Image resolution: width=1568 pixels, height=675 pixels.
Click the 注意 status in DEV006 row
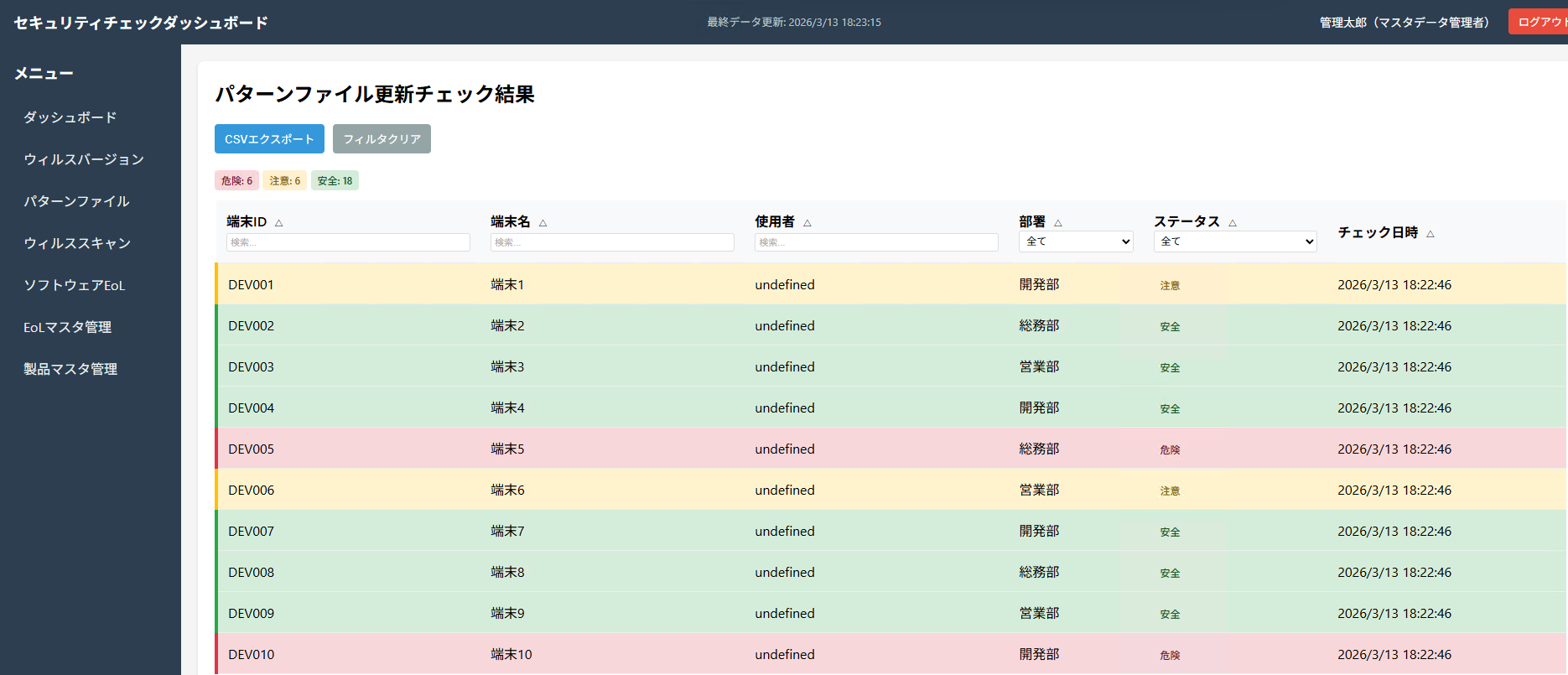coord(1170,491)
